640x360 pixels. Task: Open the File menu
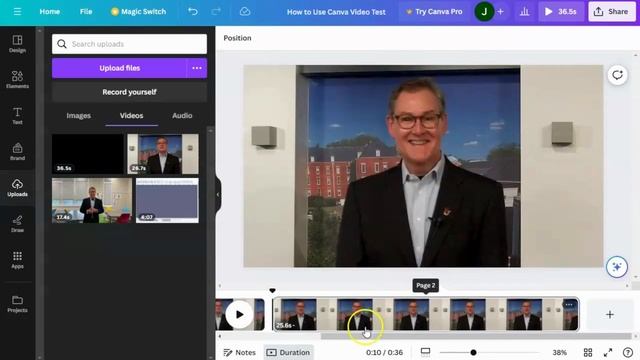(86, 11)
